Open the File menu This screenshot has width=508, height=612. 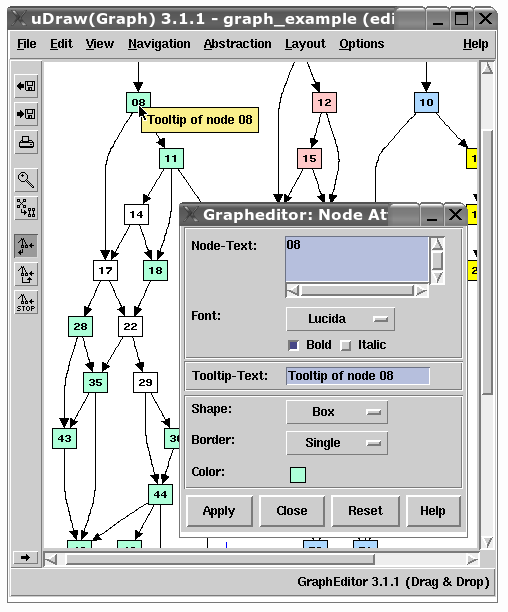pyautogui.click(x=27, y=44)
